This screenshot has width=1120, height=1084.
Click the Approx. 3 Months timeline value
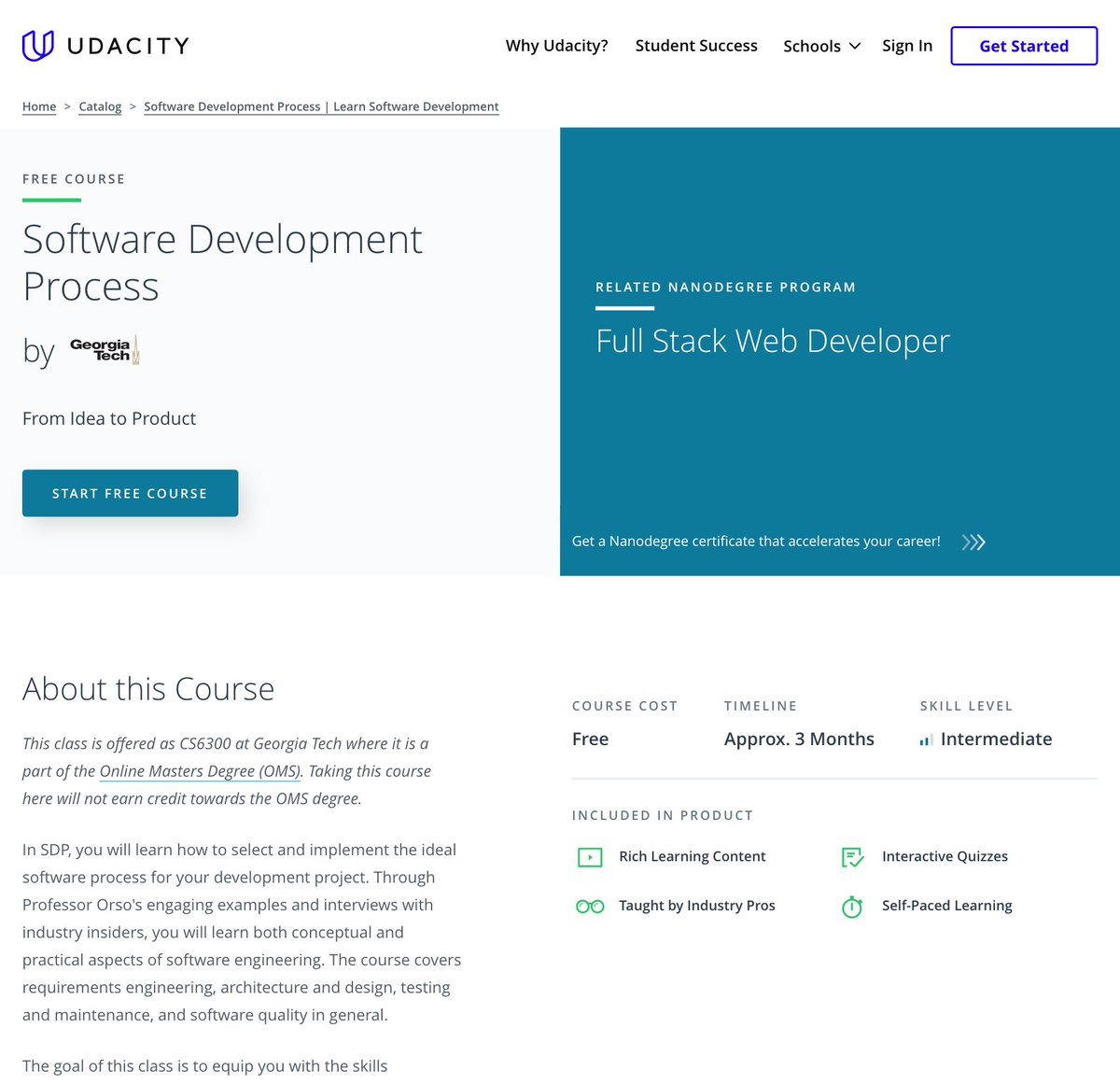(799, 739)
